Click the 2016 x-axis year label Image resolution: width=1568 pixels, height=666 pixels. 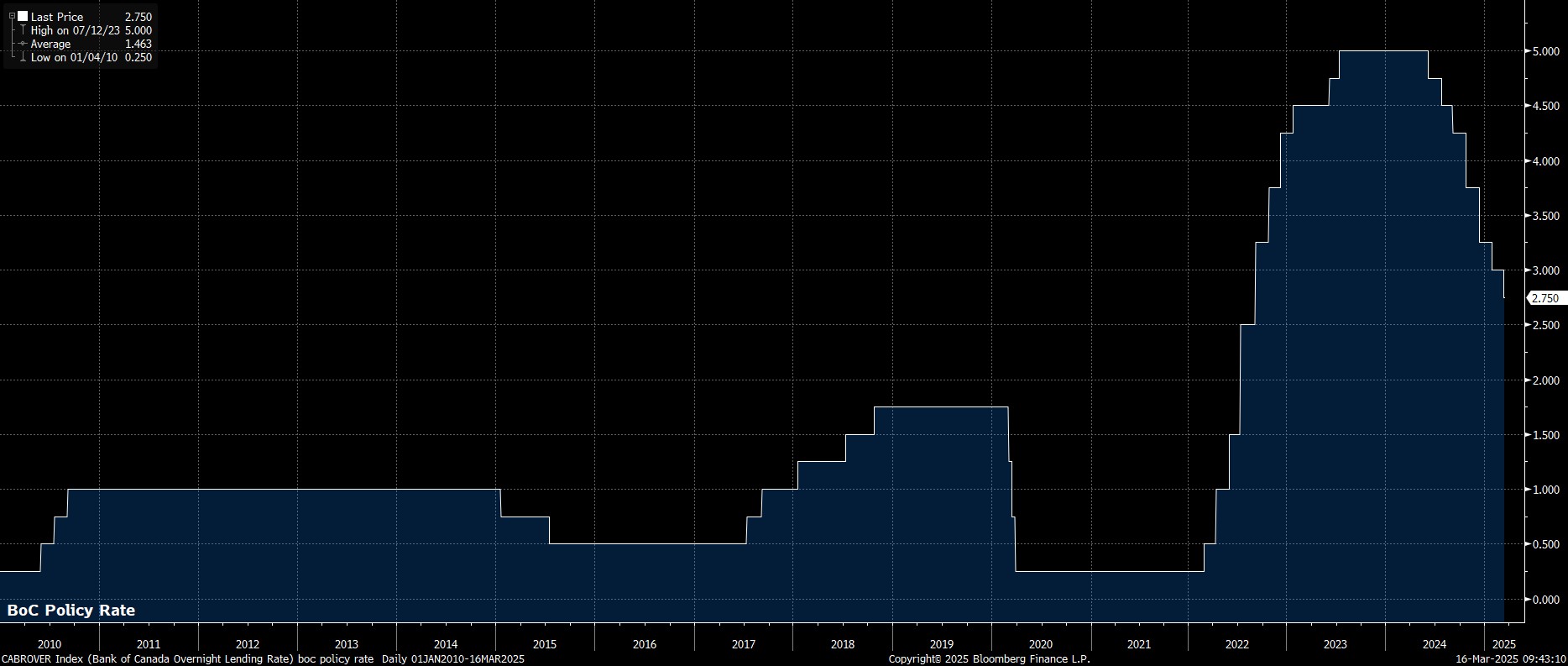tap(645, 644)
